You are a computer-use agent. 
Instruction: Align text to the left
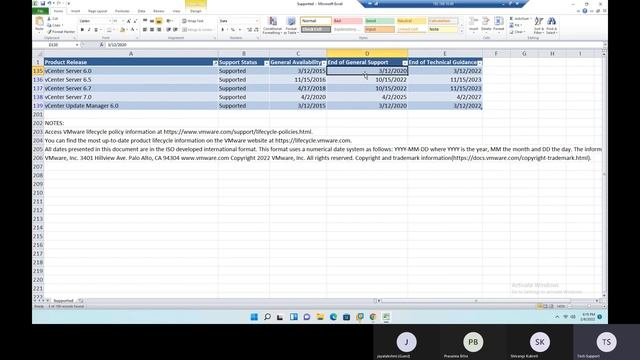[144, 30]
